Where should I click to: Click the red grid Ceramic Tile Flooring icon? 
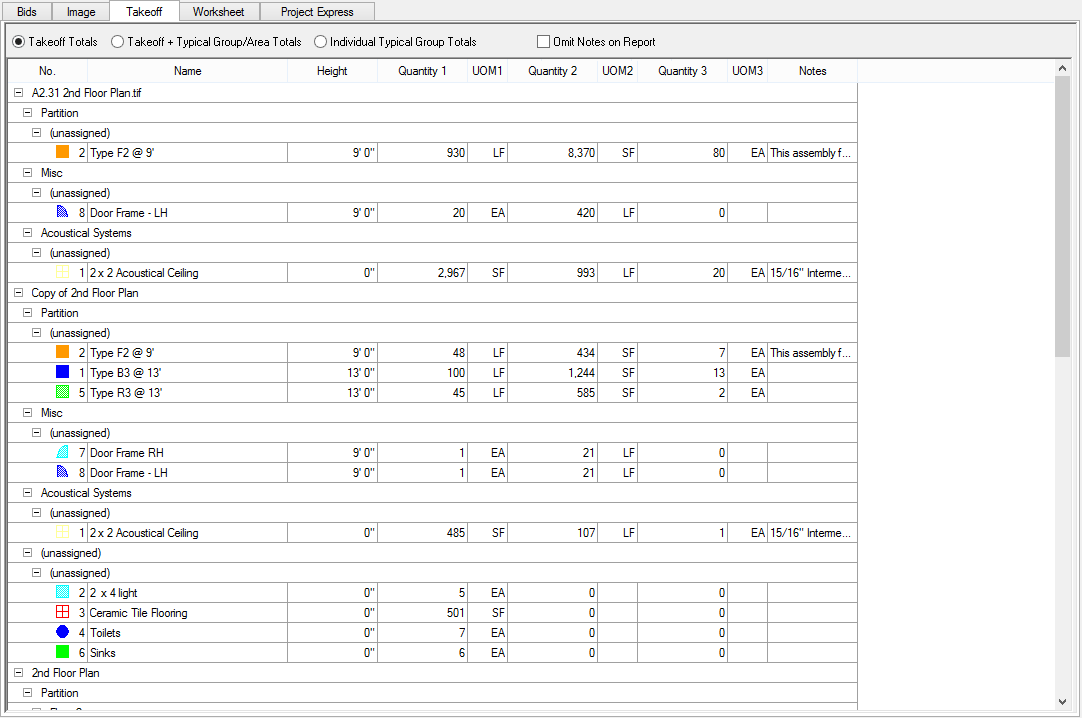click(63, 612)
